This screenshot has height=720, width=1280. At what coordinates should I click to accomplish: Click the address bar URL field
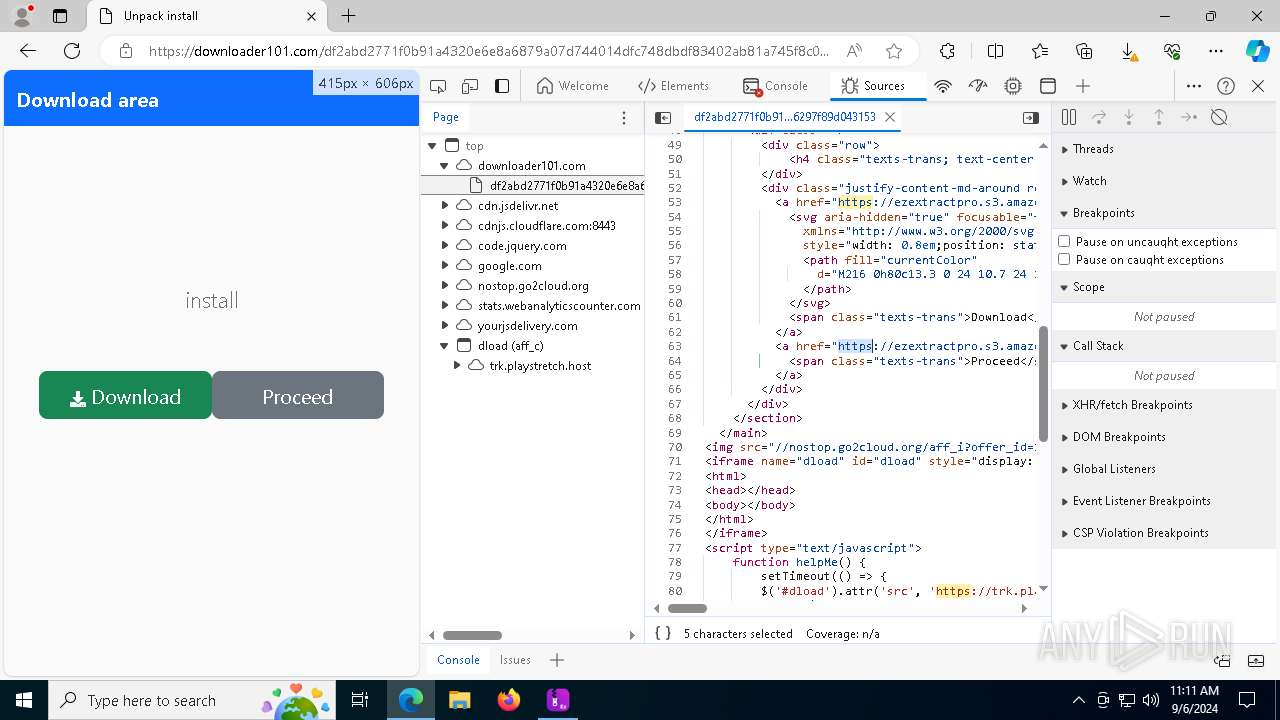point(488,51)
